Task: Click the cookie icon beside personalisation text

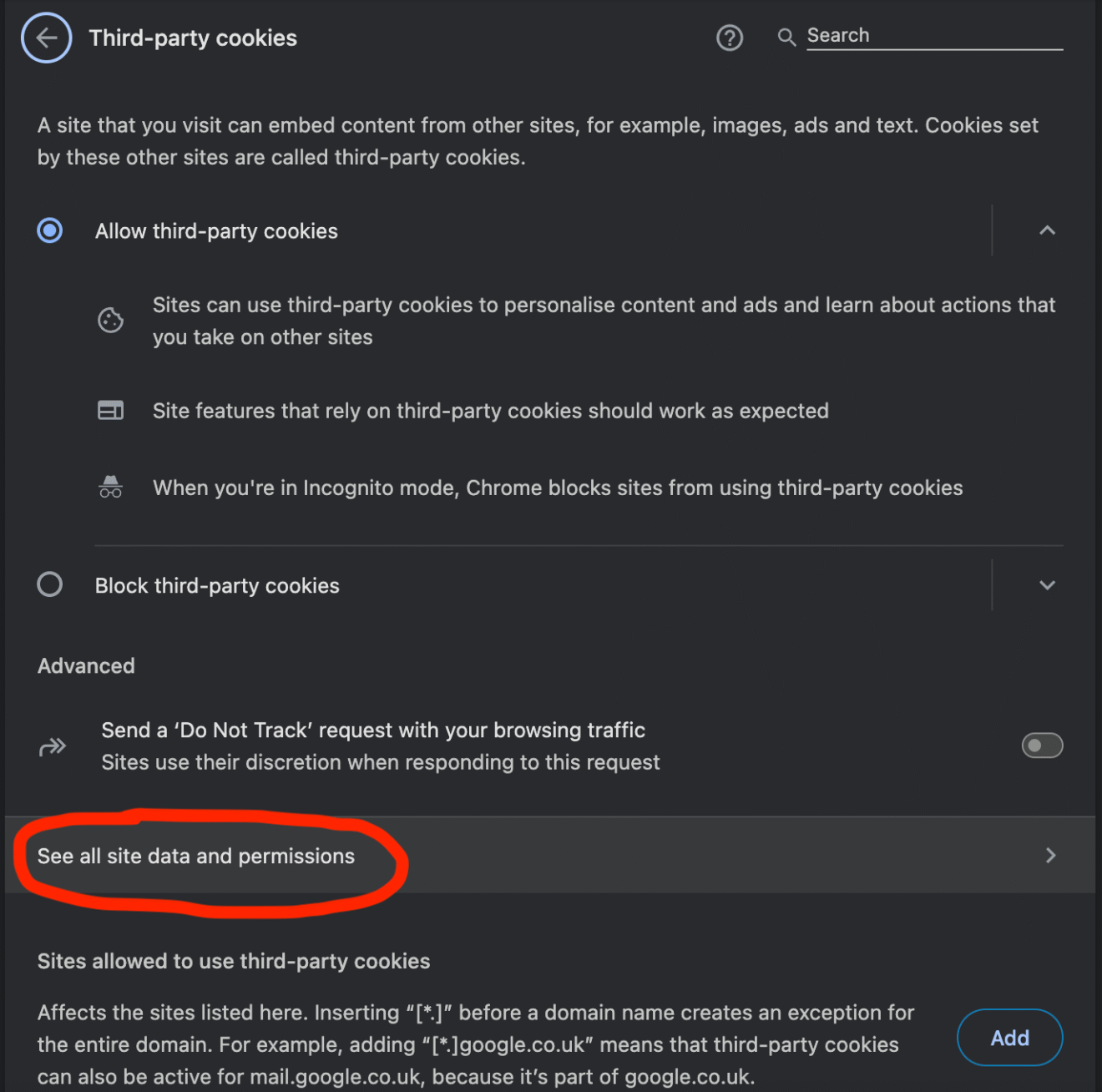Action: click(110, 321)
